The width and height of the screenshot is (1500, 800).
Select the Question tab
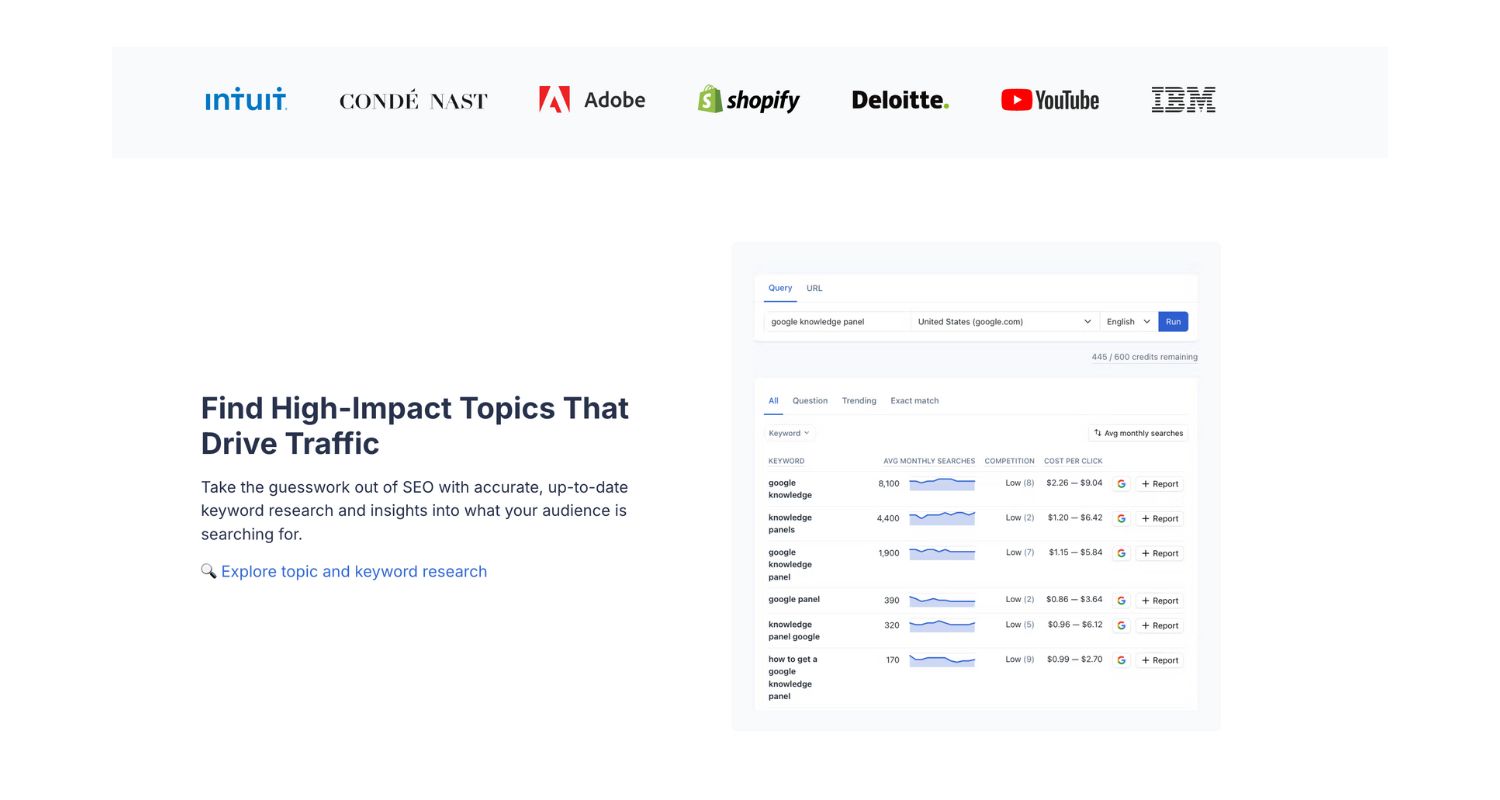[x=809, y=401]
